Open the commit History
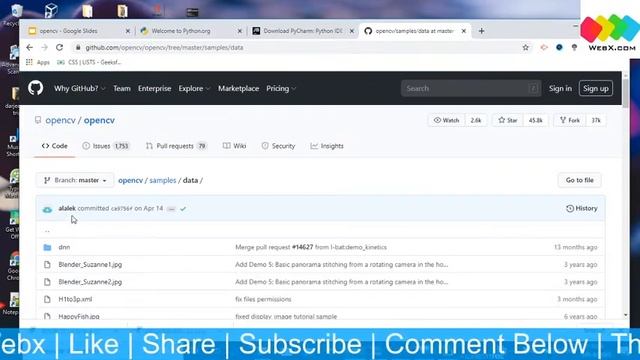Image resolution: width=640 pixels, height=360 pixels. point(582,208)
